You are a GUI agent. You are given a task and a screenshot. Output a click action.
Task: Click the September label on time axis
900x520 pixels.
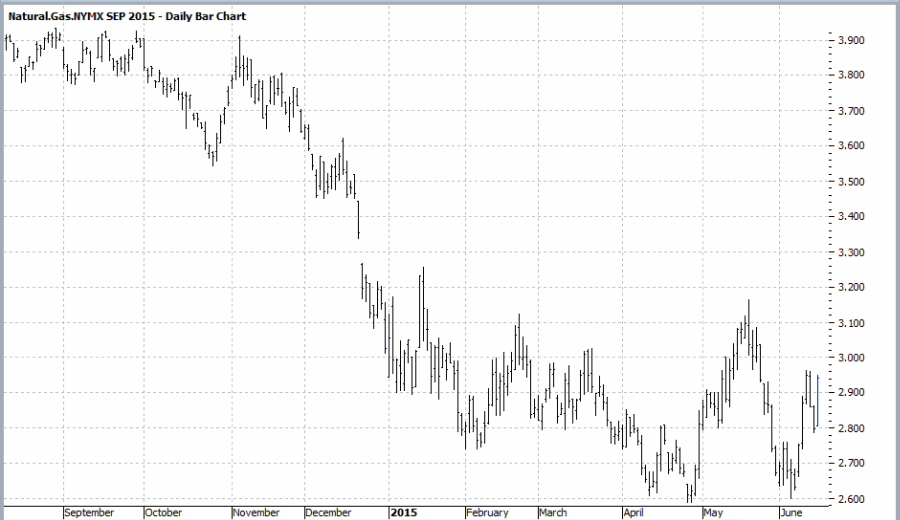(89, 513)
